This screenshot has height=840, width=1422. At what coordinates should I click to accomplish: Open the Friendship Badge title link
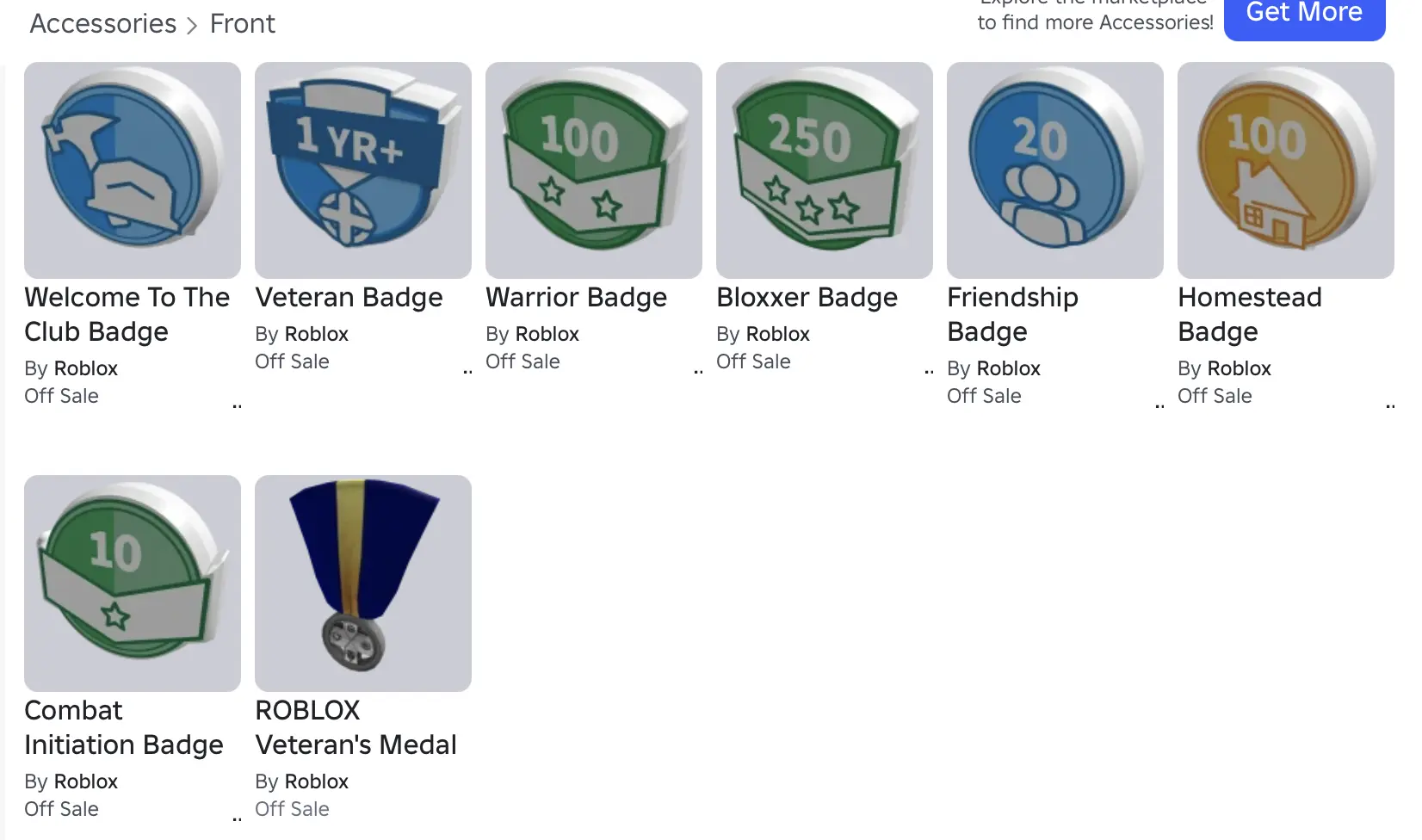[1012, 315]
